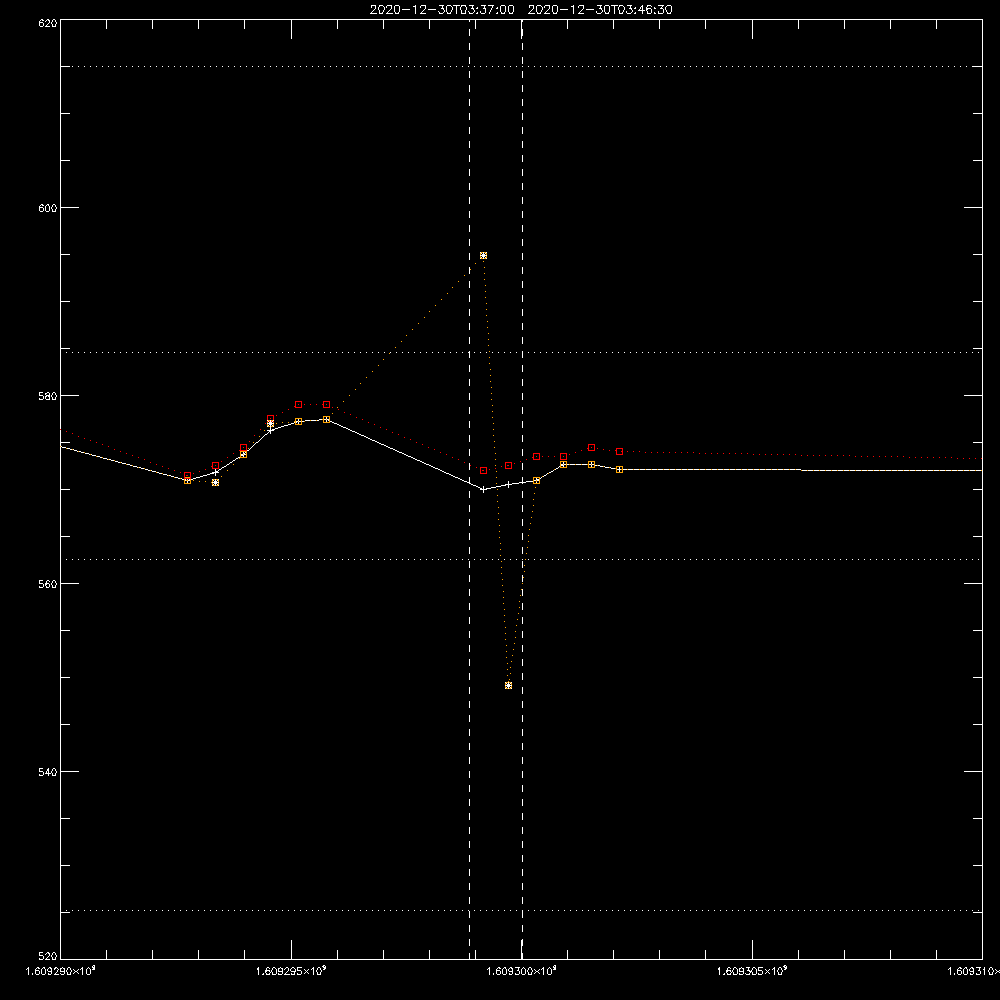Select the 580 y-axis label
This screenshot has height=1000, width=1000.
point(49,396)
